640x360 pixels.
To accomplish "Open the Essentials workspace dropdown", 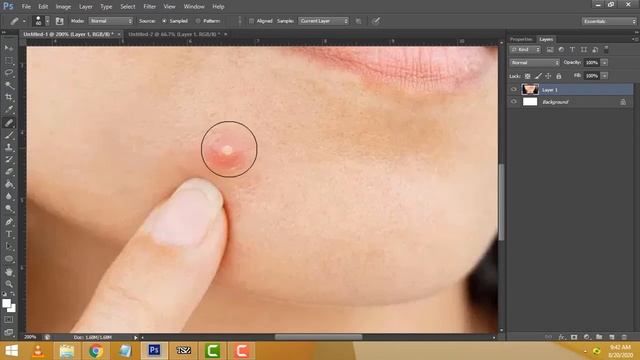I will tap(608, 21).
